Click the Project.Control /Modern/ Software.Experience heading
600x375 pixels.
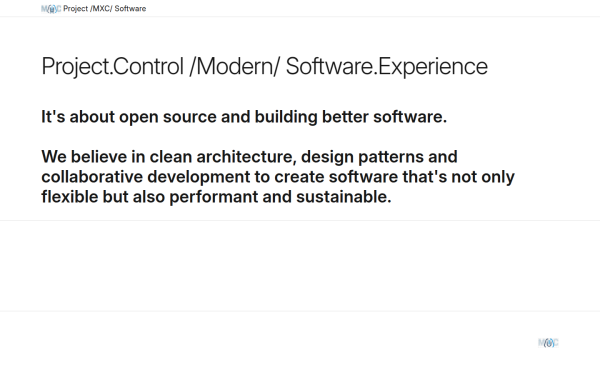[264, 66]
